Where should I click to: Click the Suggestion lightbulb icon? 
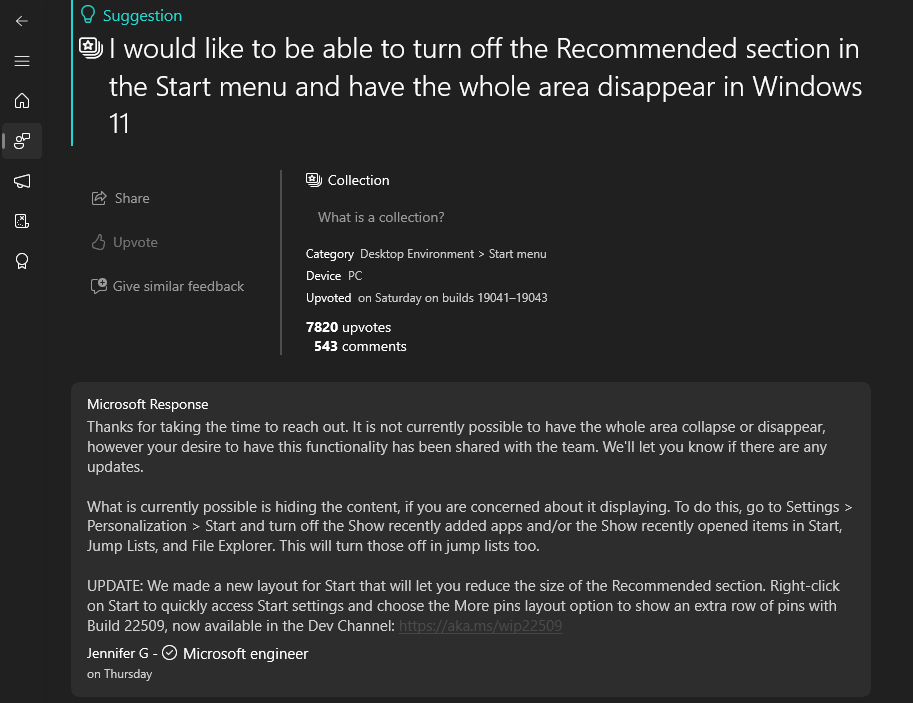[88, 15]
